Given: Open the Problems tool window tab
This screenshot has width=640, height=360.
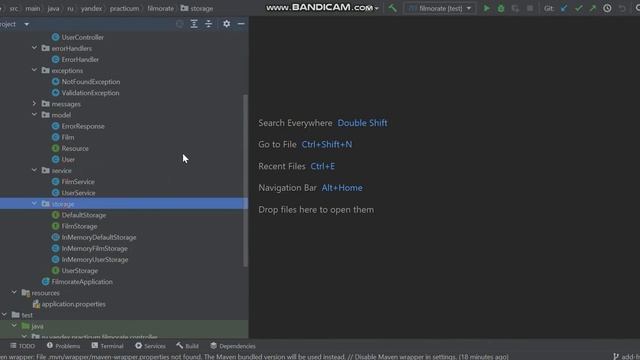Looking at the screenshot, I should [63, 346].
